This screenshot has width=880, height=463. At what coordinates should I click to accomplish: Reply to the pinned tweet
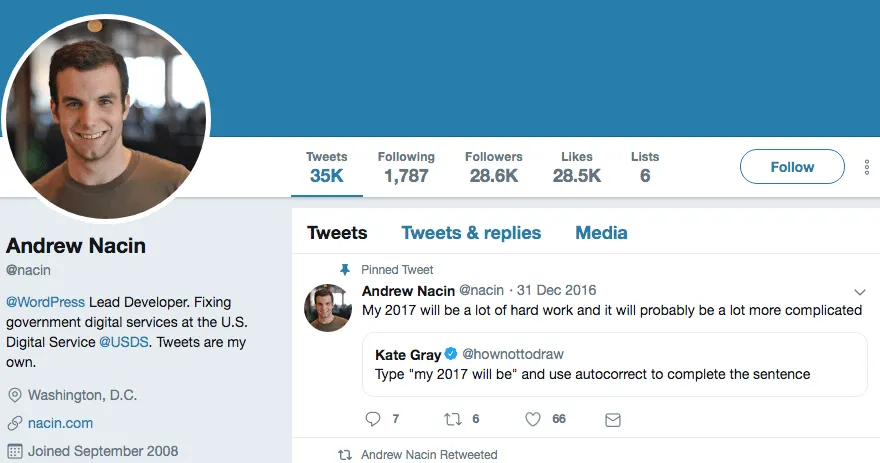(x=373, y=419)
